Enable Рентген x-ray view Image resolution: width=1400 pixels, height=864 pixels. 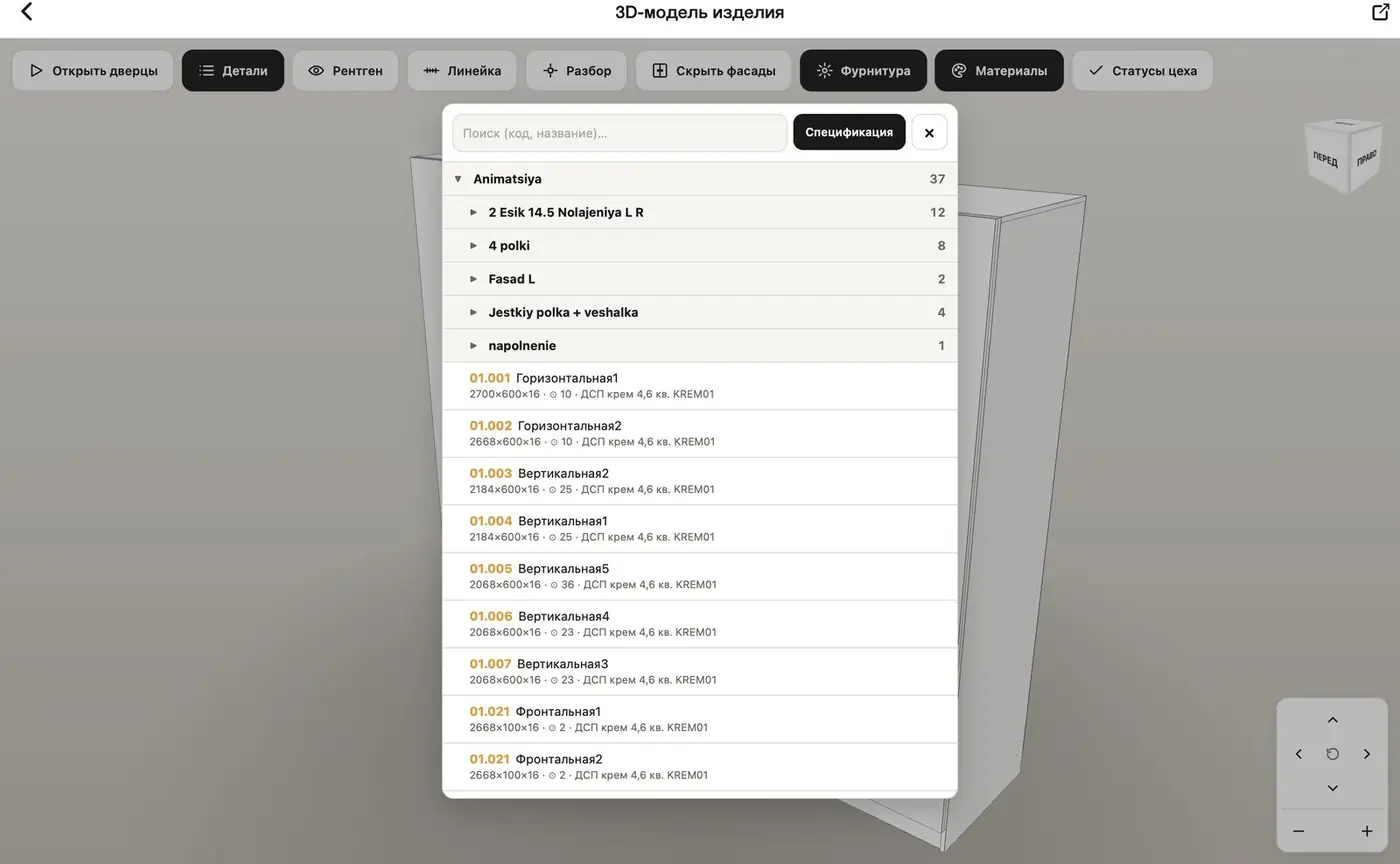pos(345,71)
